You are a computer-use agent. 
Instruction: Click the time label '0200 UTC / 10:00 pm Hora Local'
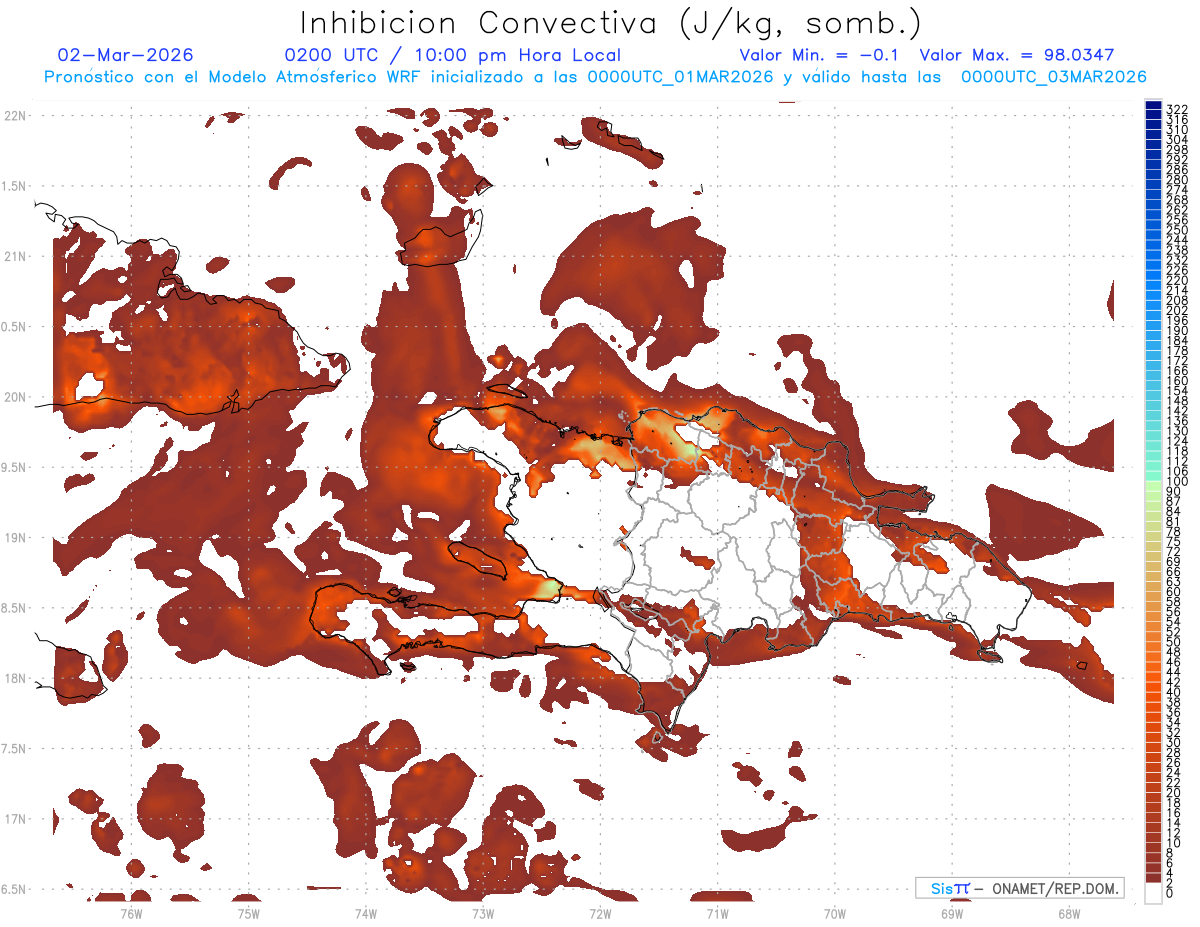click(453, 55)
